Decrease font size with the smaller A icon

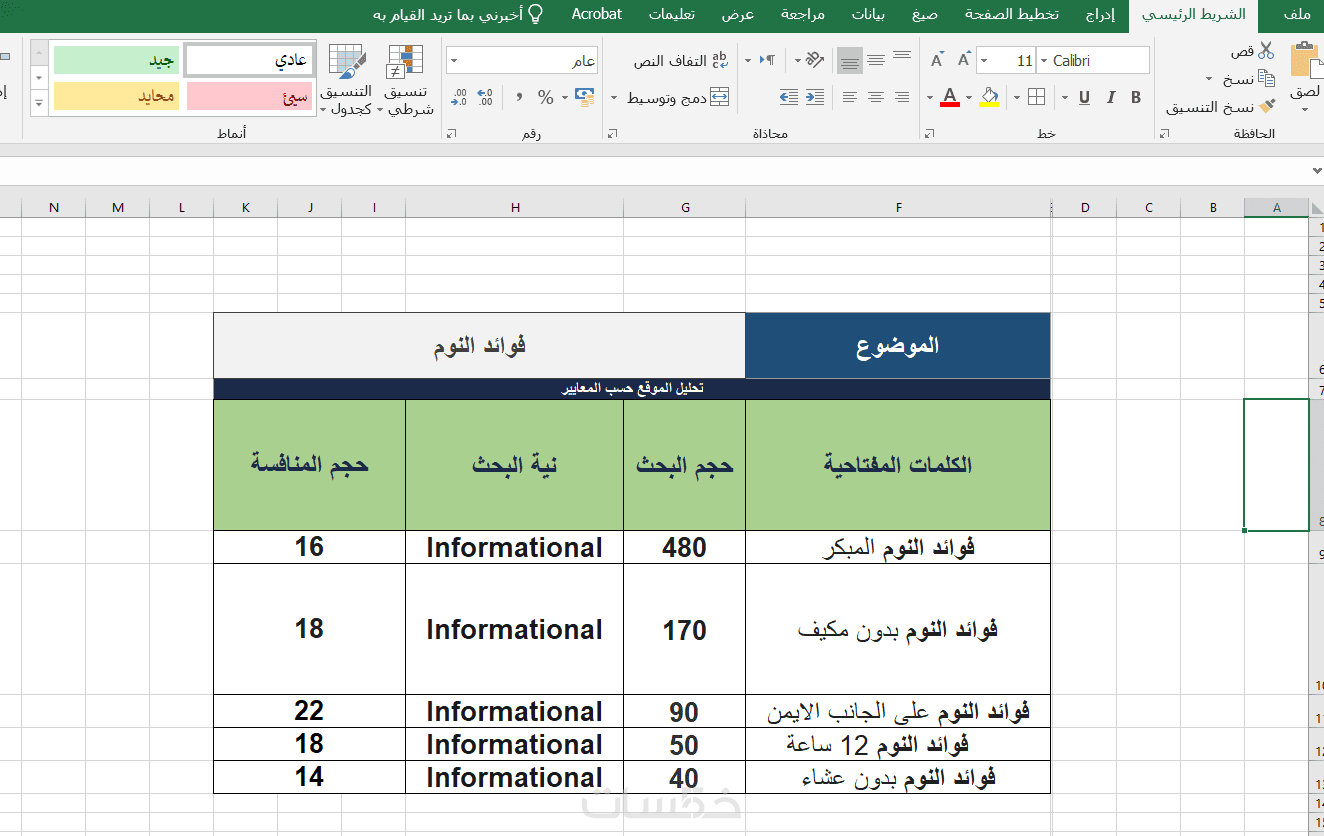point(937,60)
